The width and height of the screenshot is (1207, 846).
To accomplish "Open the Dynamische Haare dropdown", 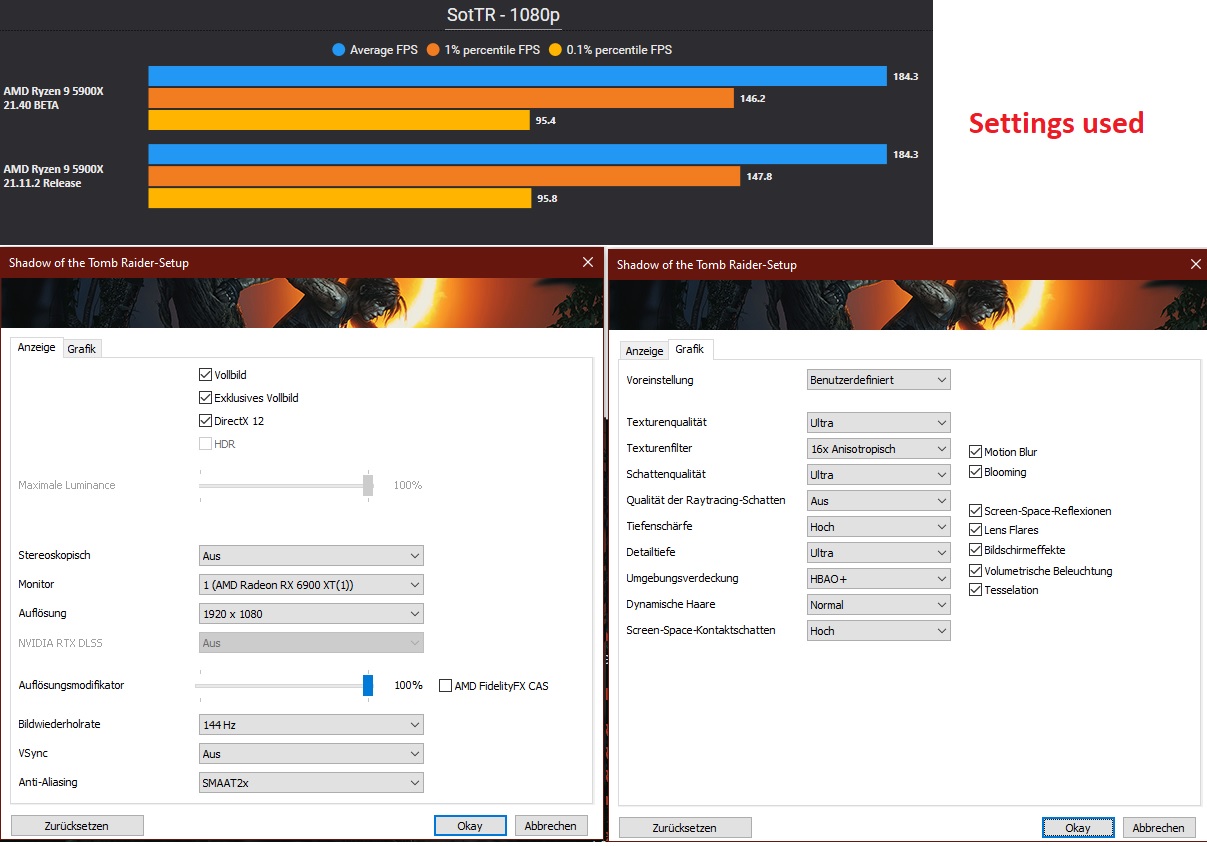I will click(x=879, y=605).
